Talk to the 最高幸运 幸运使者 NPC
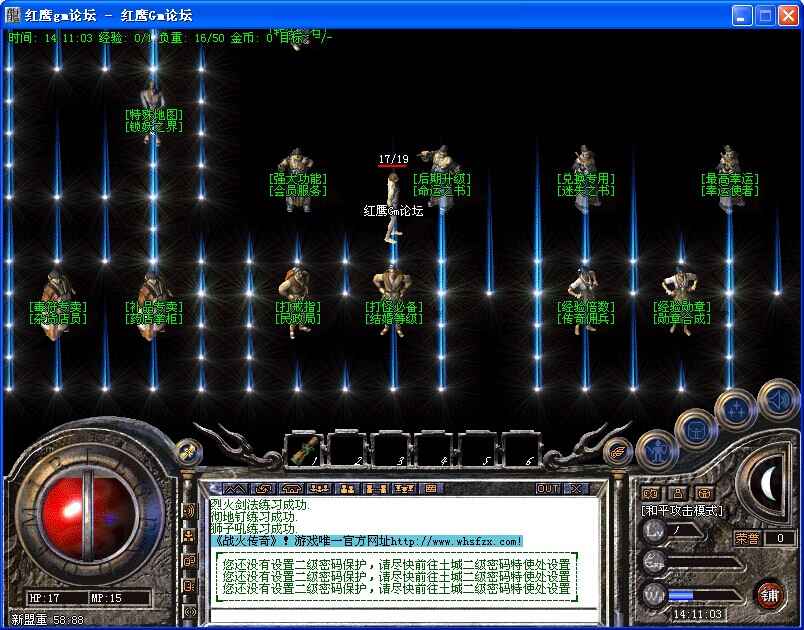Image resolution: width=804 pixels, height=630 pixels. pyautogui.click(x=729, y=178)
